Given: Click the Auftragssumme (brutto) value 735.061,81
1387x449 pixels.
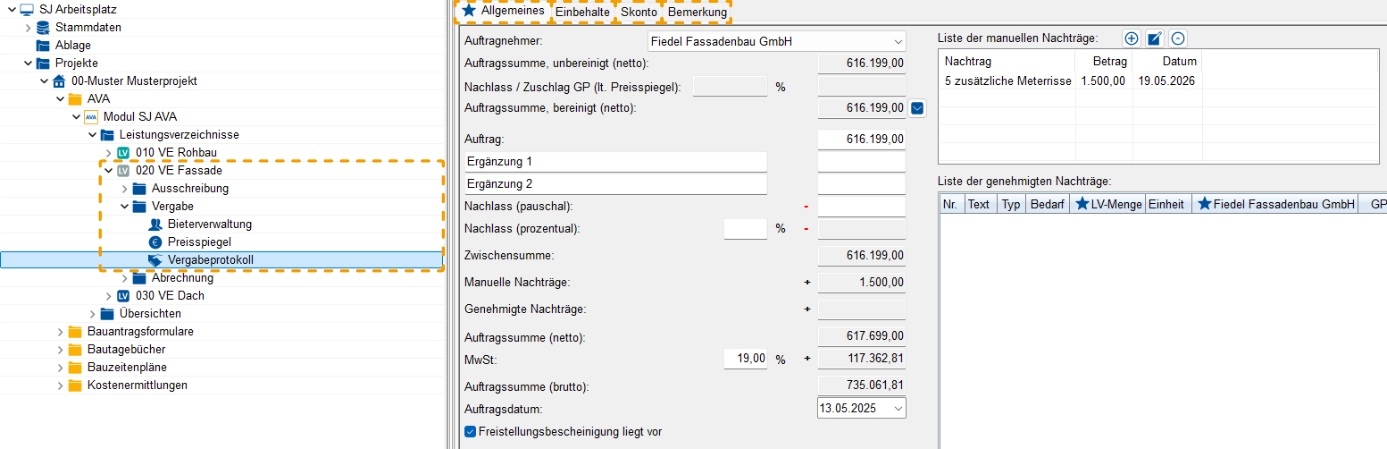Looking at the screenshot, I should pos(861,385).
